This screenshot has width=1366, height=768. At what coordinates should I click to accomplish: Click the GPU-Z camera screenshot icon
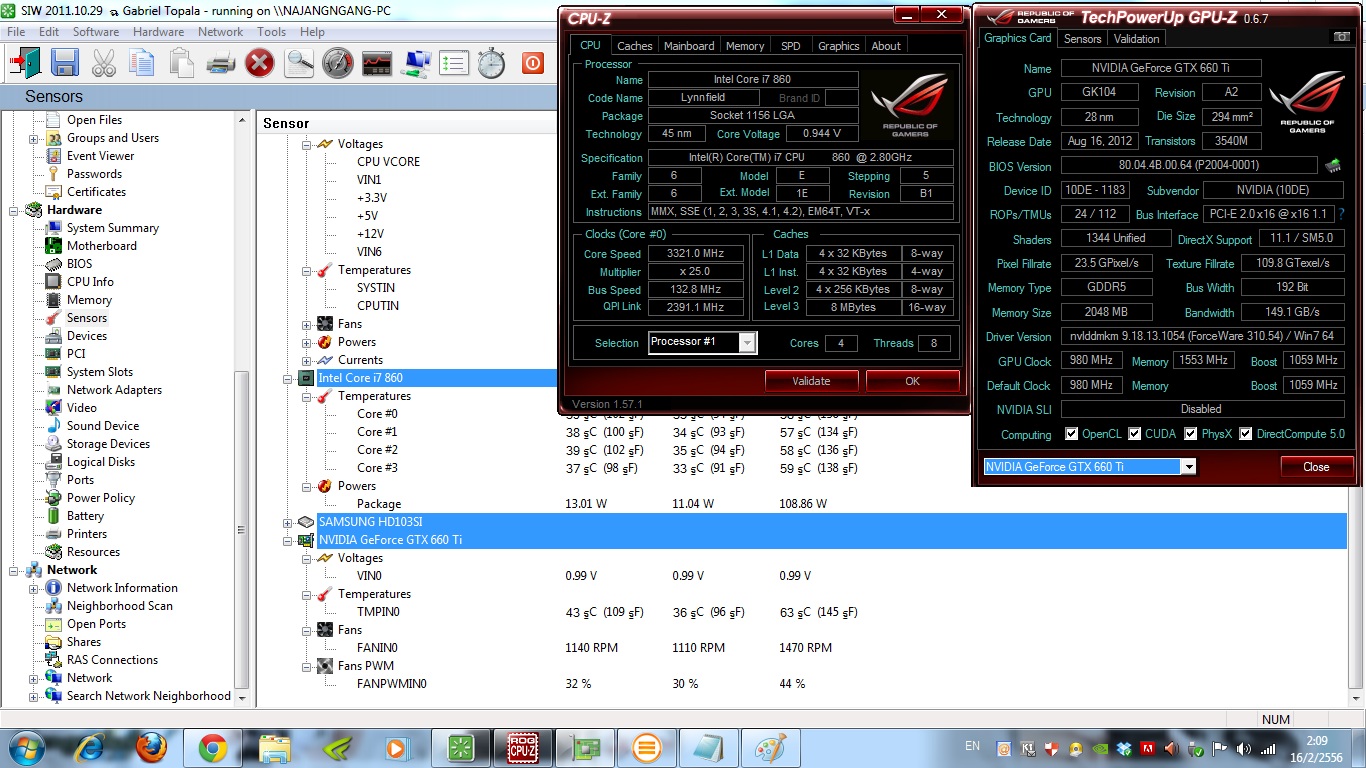(1341, 37)
